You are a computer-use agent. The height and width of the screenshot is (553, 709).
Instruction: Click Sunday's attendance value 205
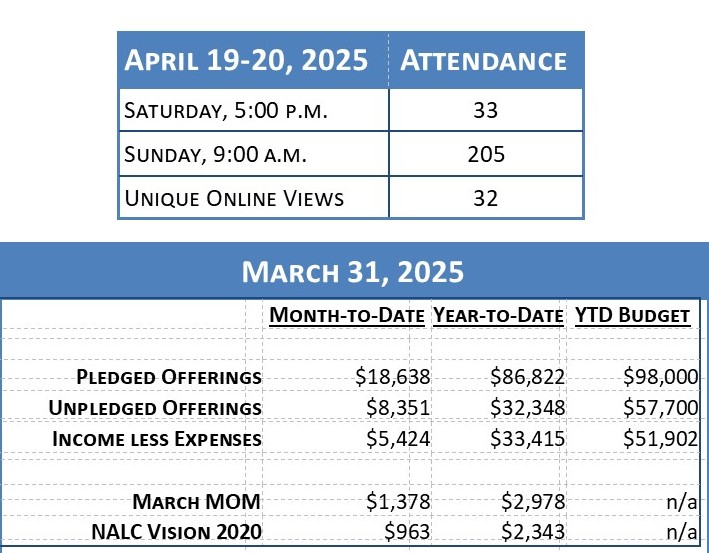pos(485,155)
